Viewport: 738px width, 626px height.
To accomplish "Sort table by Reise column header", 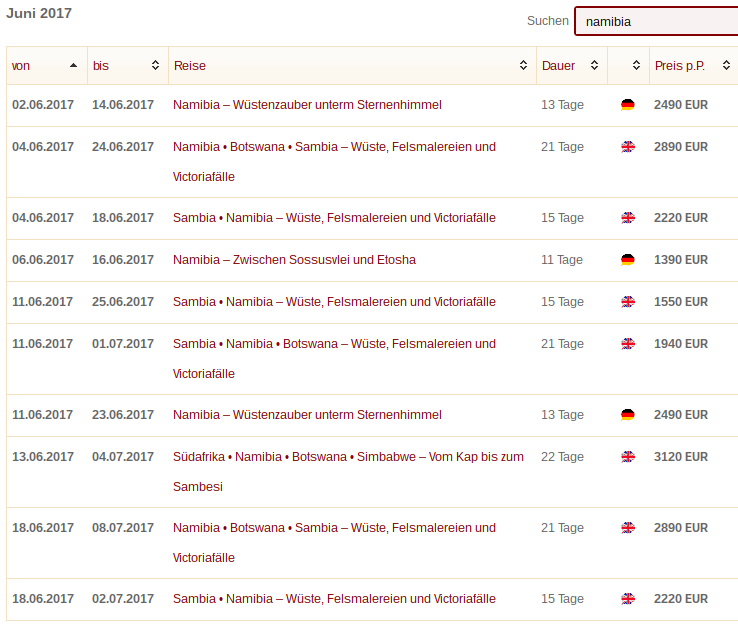I will [x=352, y=65].
